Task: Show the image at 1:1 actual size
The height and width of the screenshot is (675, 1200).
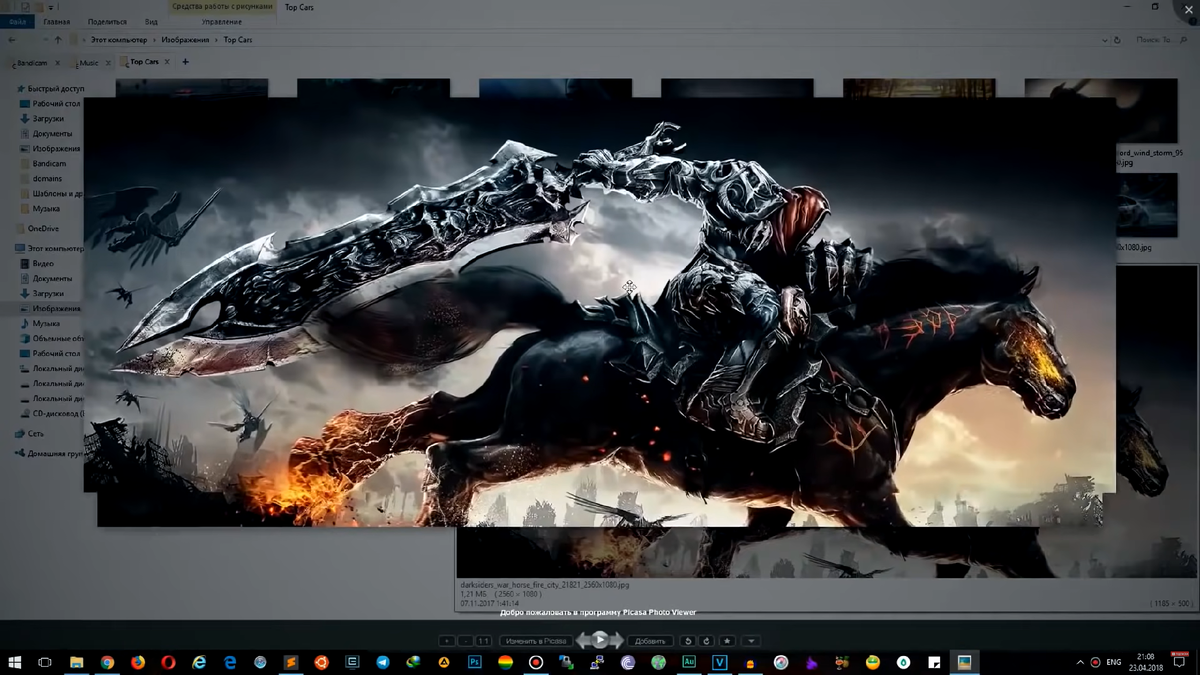Action: [484, 641]
